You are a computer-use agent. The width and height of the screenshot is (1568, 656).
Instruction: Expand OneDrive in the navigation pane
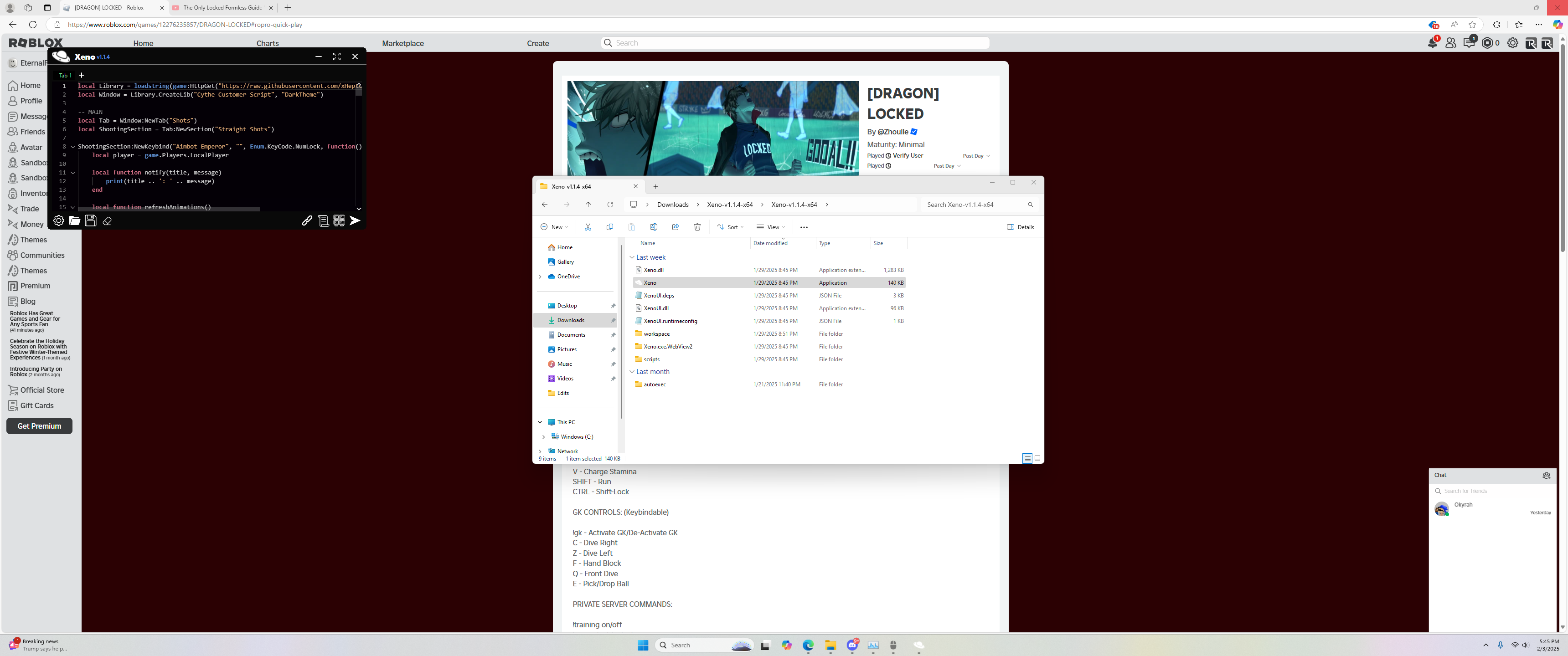(x=540, y=277)
